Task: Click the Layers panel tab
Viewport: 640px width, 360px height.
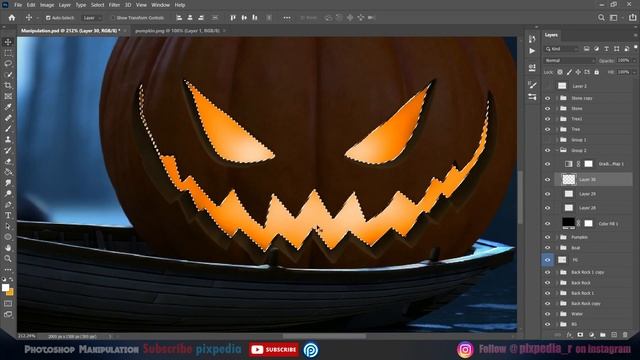Action: pos(551,35)
